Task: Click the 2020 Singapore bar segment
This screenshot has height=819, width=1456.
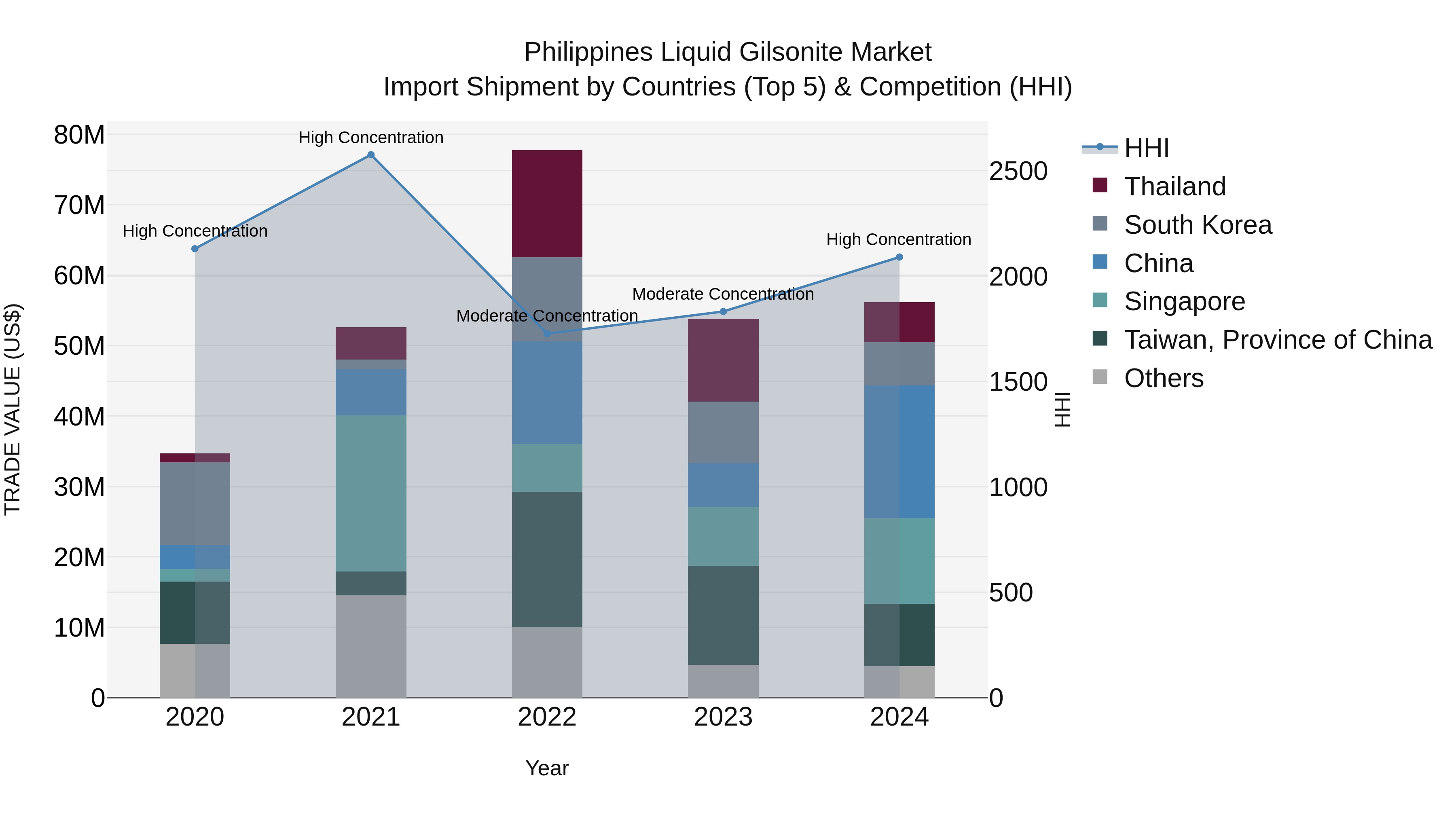Action: pos(195,576)
